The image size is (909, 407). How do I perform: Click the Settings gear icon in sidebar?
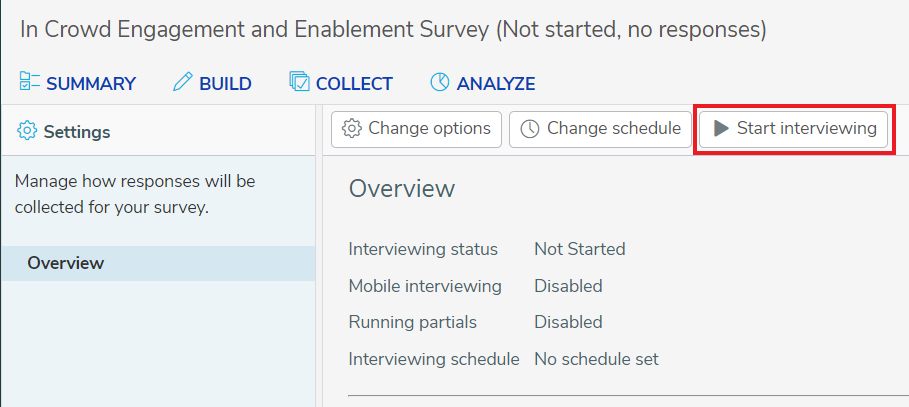tap(27, 131)
